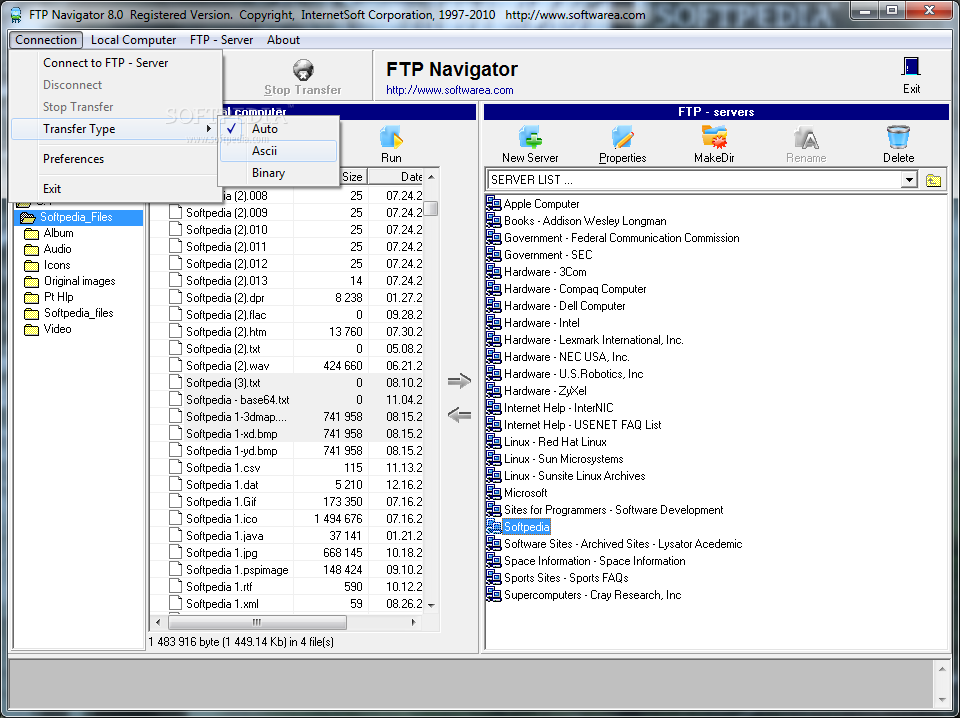Click the Delete trash bin icon
This screenshot has height=718, width=960.
898,137
